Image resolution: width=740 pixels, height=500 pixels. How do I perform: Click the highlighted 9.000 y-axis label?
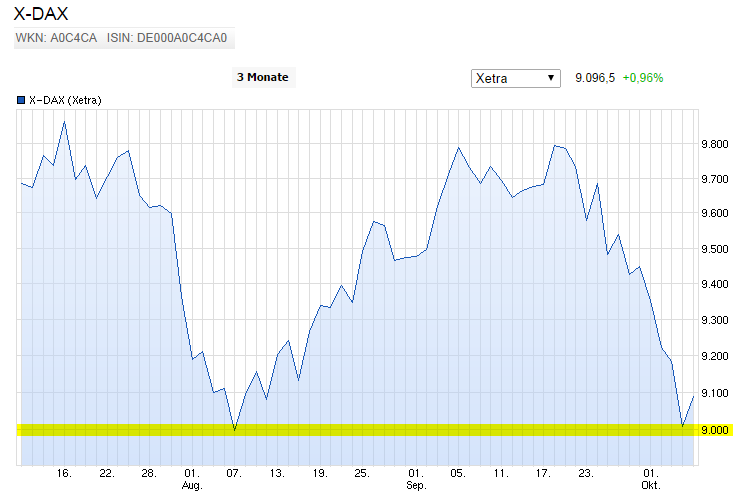pos(715,430)
